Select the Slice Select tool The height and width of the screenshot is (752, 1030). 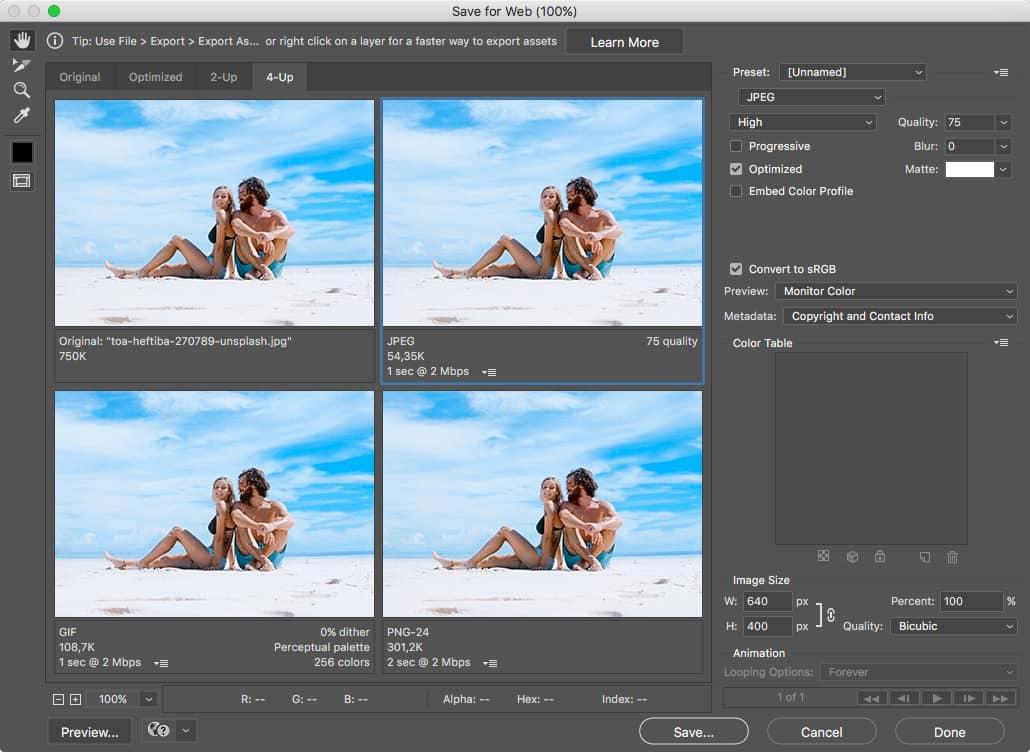(x=22, y=65)
